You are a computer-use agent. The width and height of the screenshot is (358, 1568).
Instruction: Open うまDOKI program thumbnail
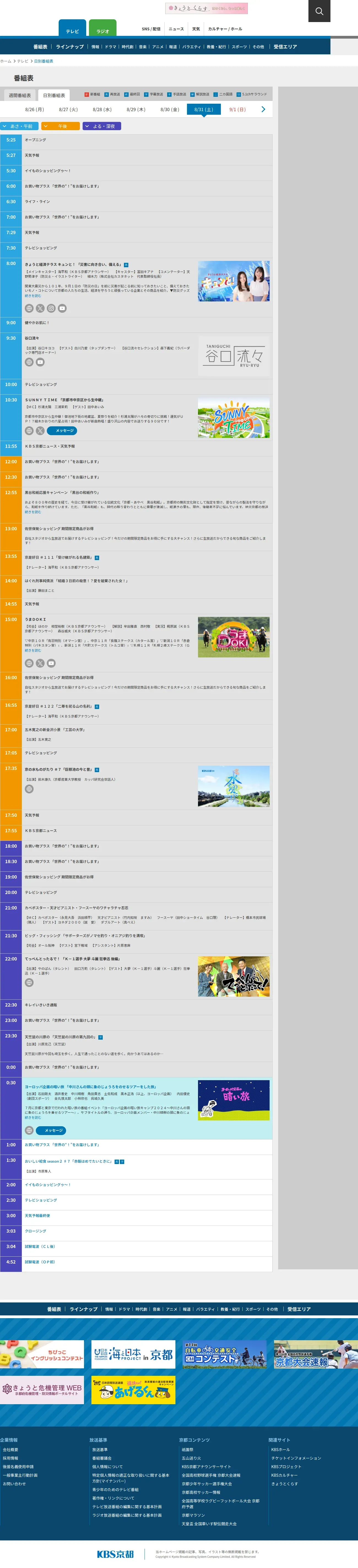(x=234, y=637)
